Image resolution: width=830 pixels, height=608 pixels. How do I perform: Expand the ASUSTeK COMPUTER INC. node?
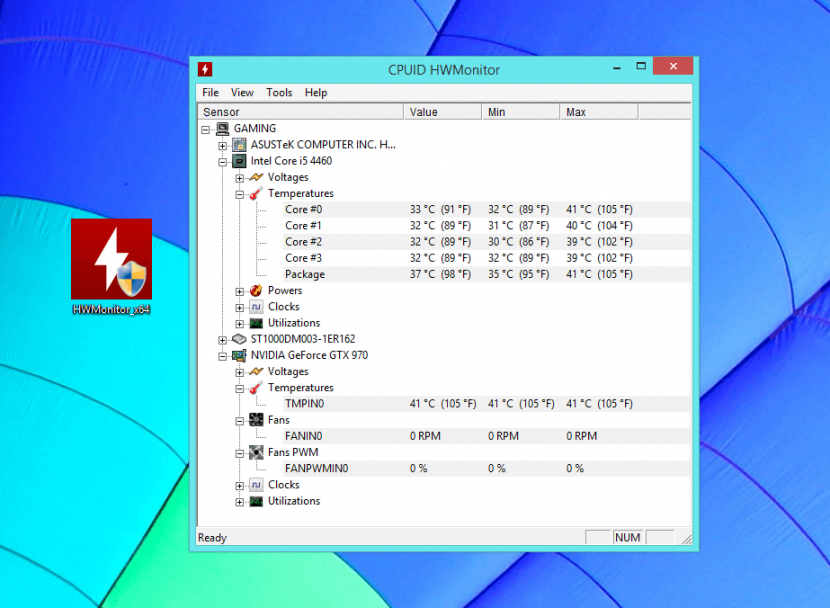223,146
